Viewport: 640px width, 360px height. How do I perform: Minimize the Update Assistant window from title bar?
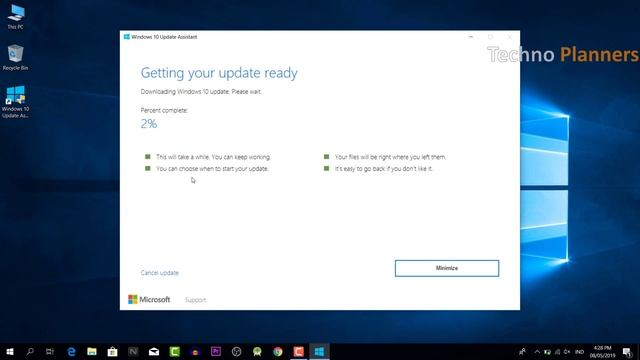click(471, 37)
